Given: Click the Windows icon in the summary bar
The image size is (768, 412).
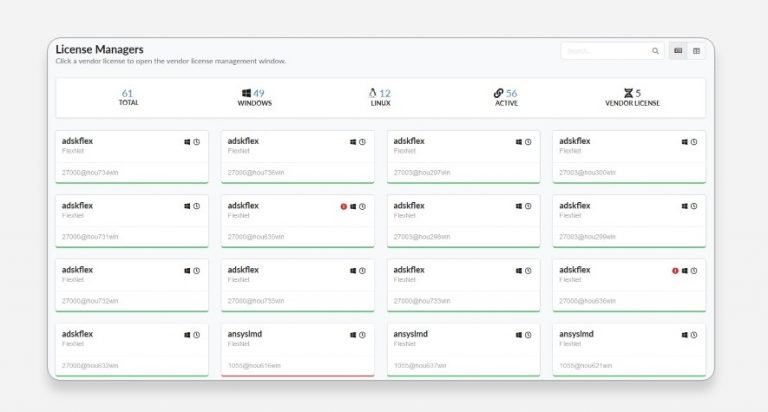Looking at the screenshot, I should (246, 93).
